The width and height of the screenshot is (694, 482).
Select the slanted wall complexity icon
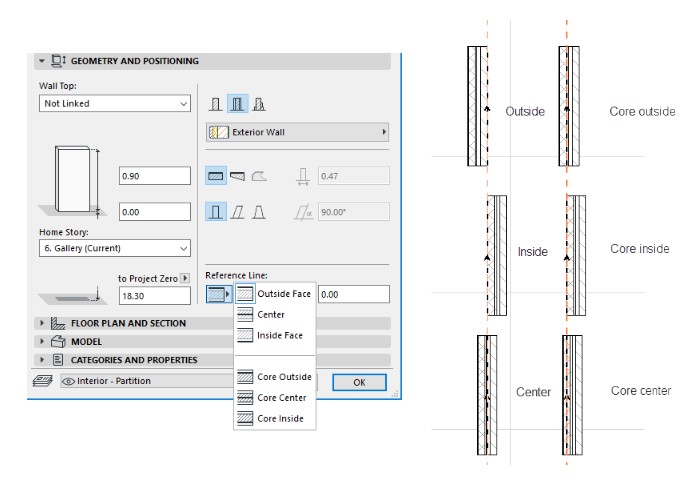point(237,211)
